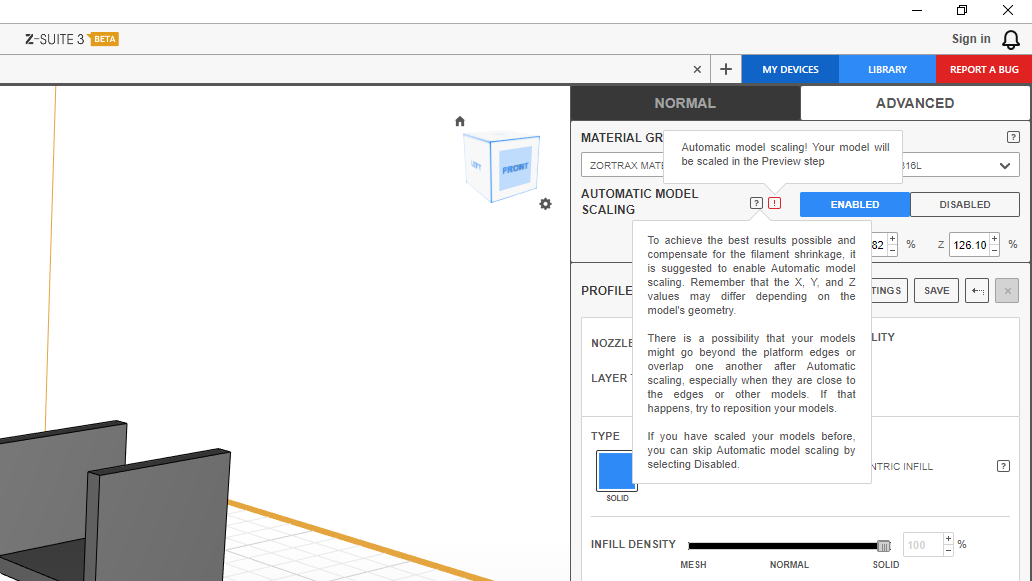The width and height of the screenshot is (1032, 581).
Task: Click the profile import arrow icon
Action: click(x=978, y=291)
